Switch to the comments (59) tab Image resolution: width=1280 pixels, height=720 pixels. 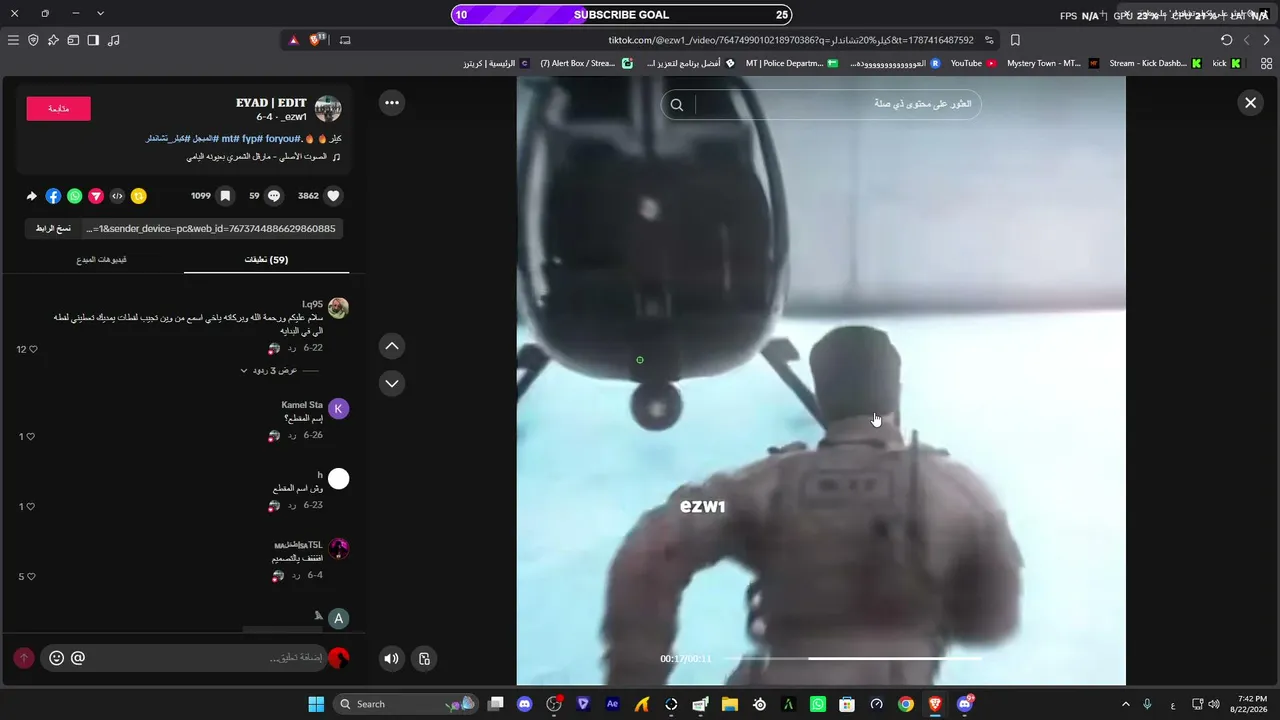click(267, 260)
